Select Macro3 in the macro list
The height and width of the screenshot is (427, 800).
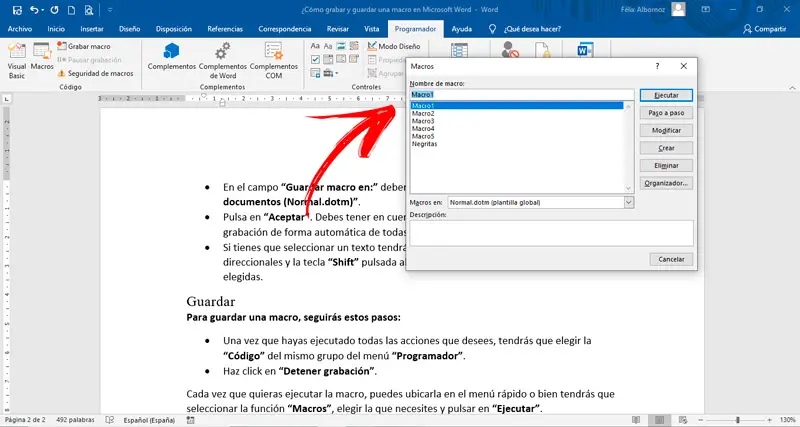(x=516, y=121)
